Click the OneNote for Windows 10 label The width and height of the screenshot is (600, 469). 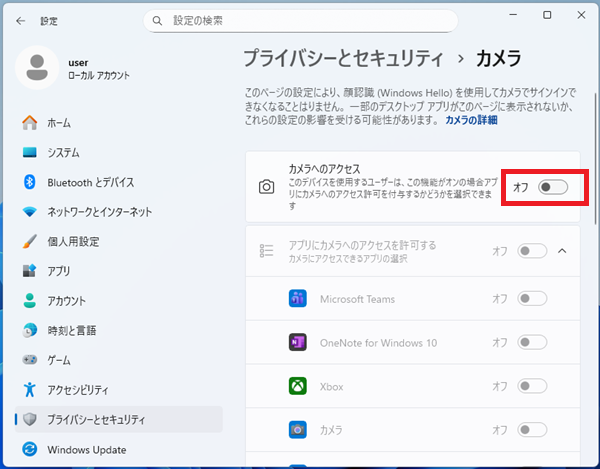[x=378, y=343]
